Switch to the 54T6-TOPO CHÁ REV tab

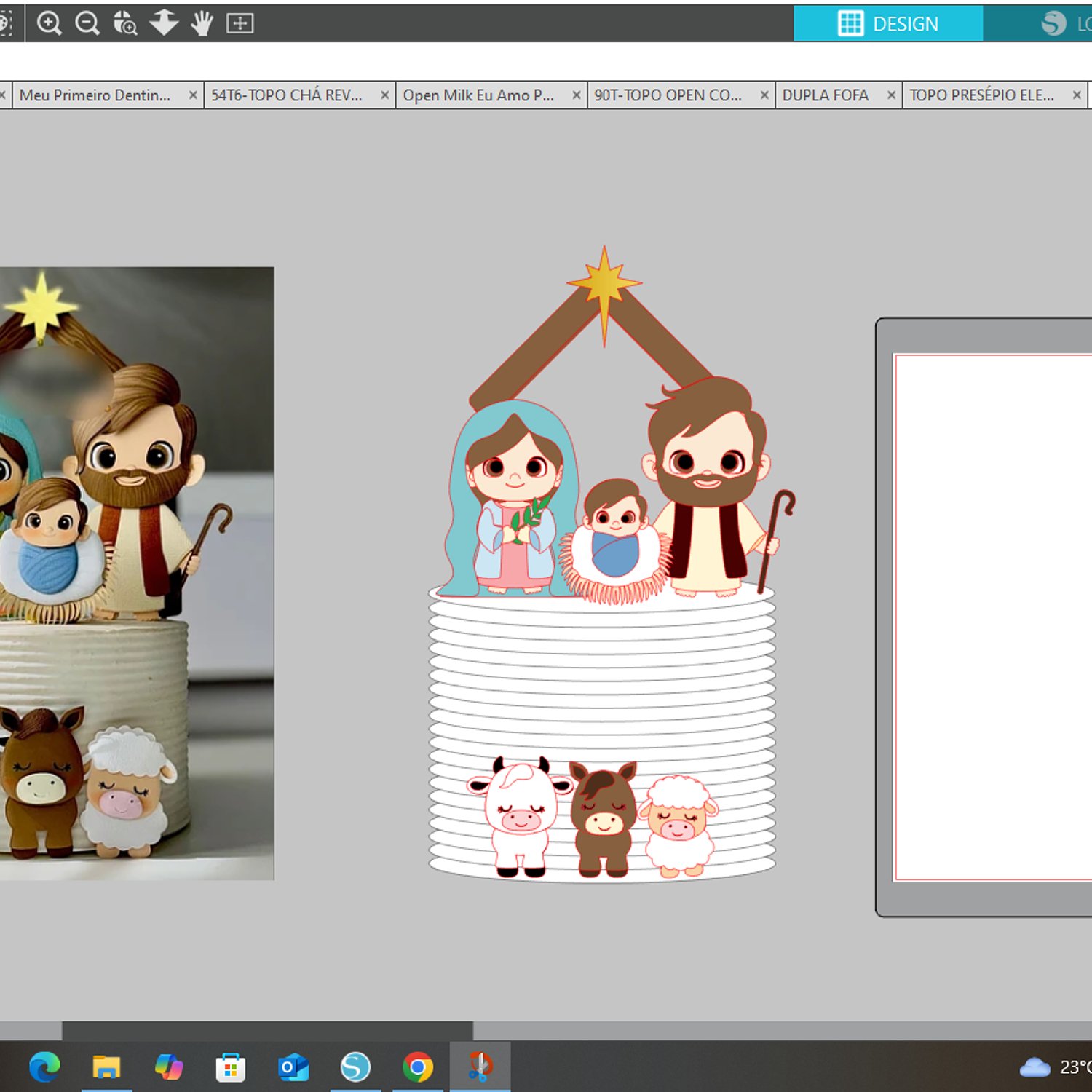click(286, 95)
